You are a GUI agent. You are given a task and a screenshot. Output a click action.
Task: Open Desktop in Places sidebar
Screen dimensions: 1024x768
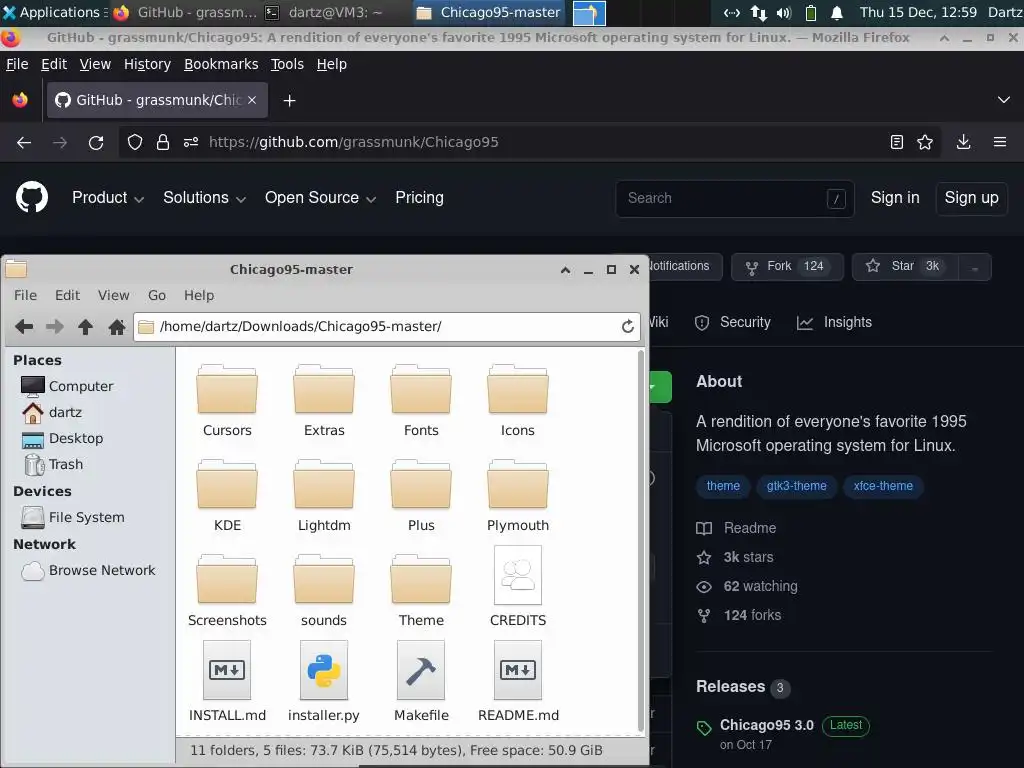[x=63, y=438]
